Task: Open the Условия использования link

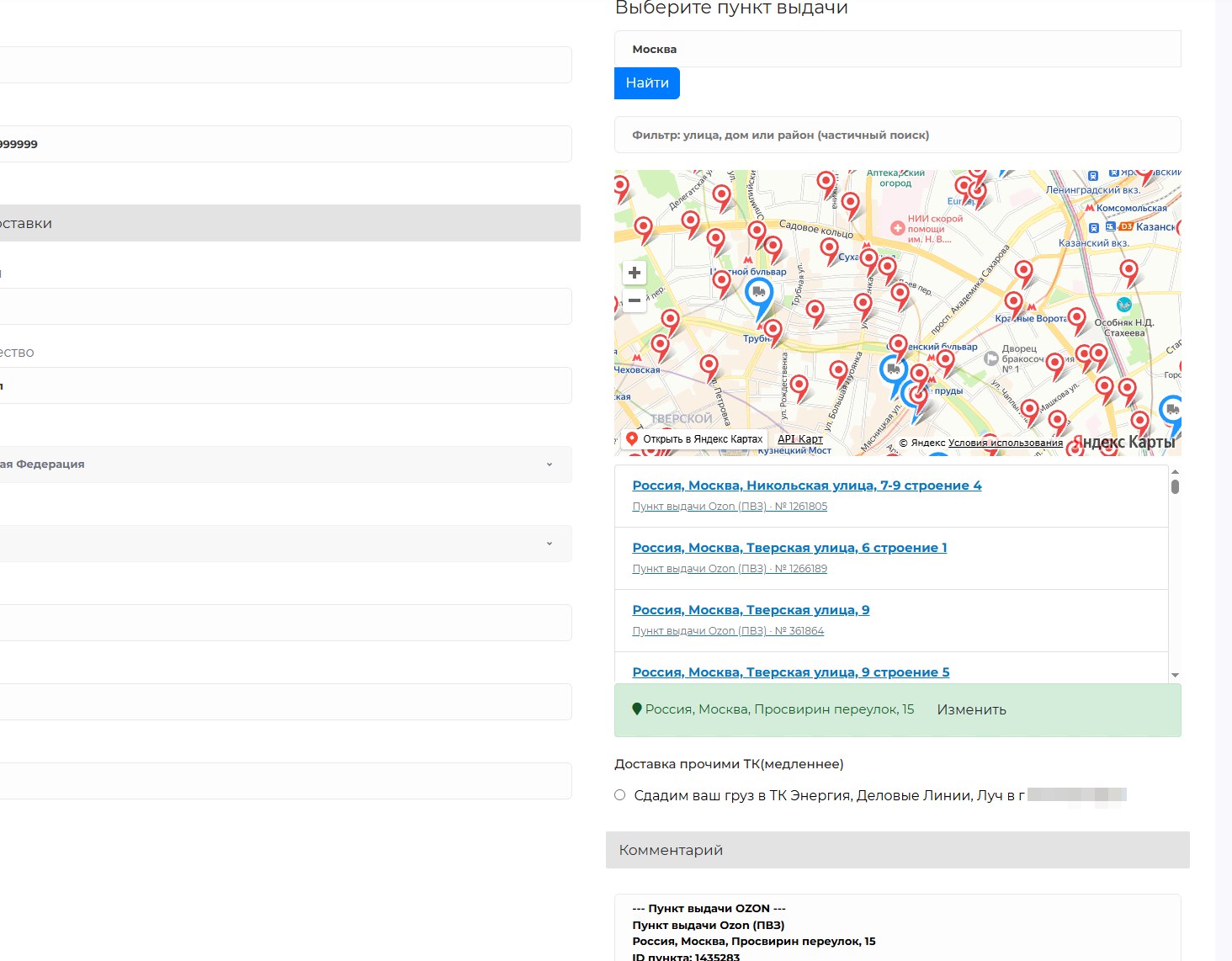Action: click(x=1006, y=443)
